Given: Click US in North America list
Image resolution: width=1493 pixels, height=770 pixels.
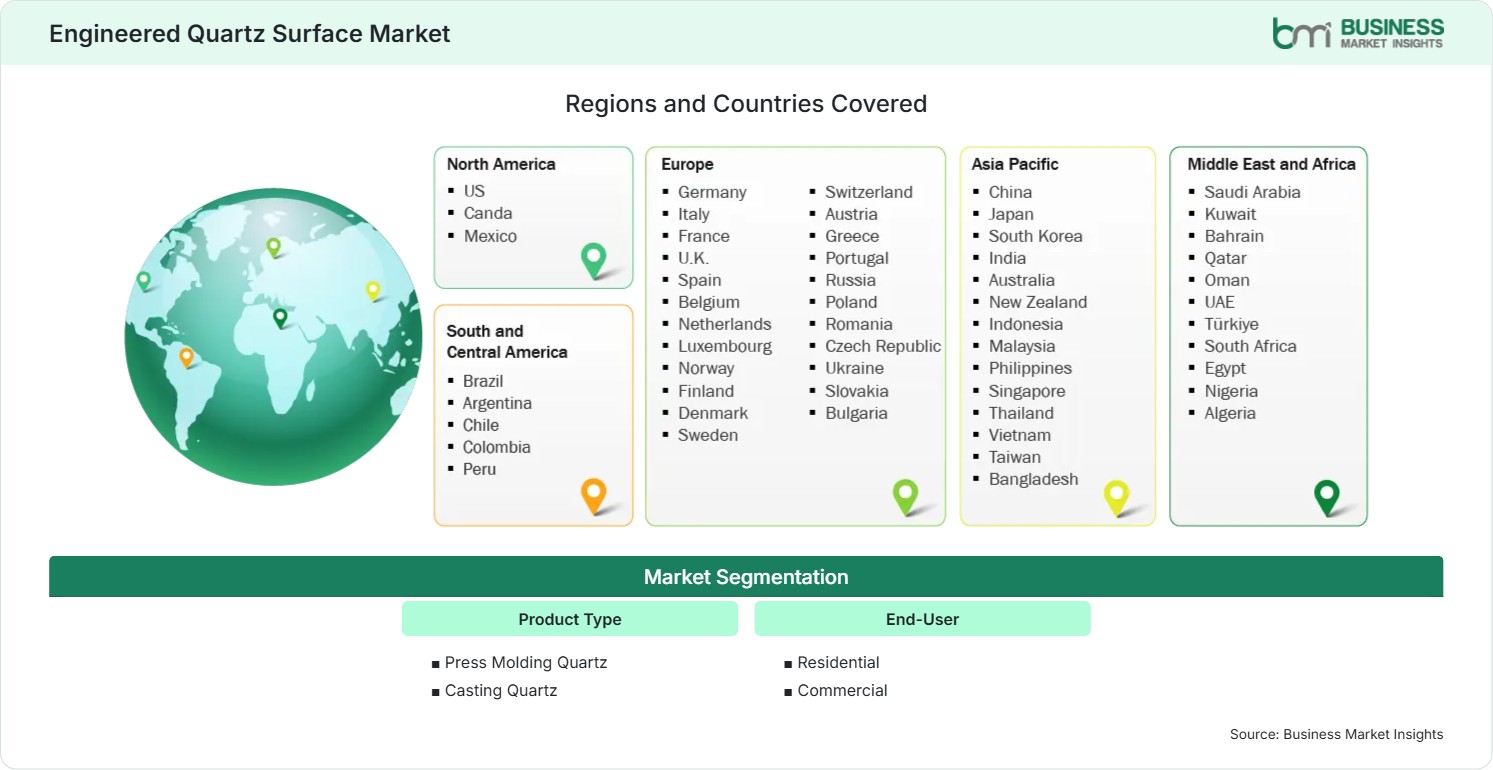Looking at the screenshot, I should [474, 190].
